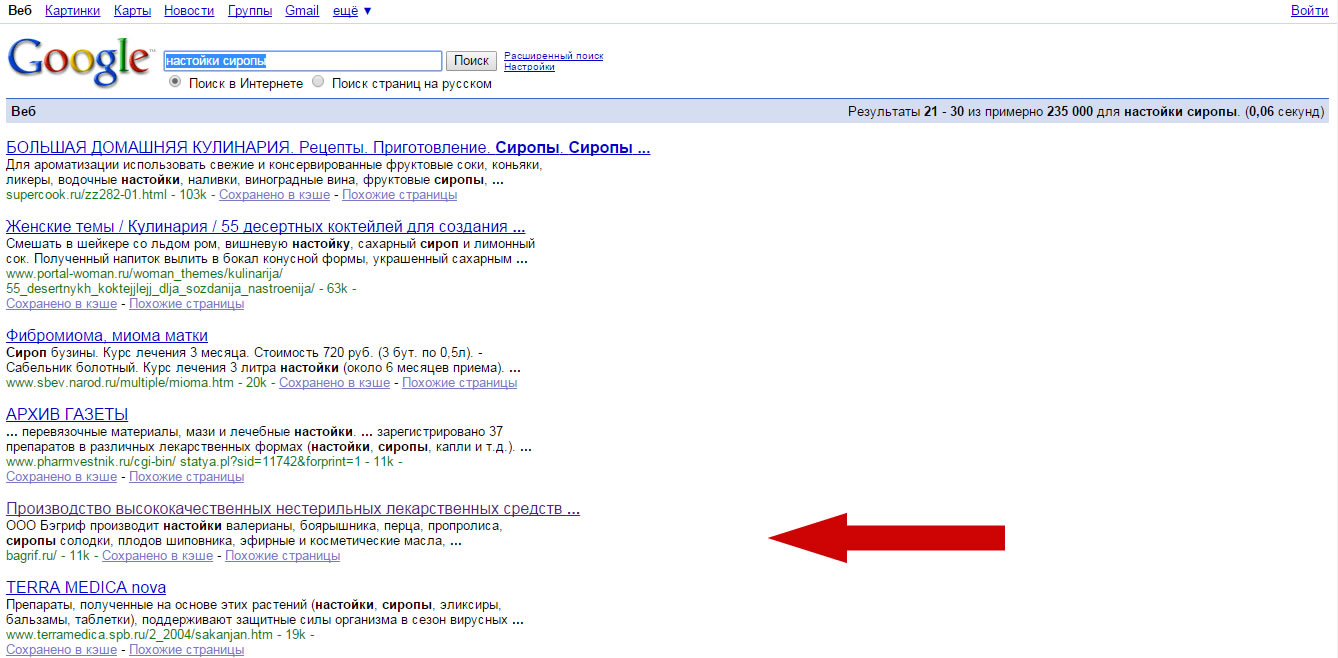Open the Карты tab

(x=132, y=11)
